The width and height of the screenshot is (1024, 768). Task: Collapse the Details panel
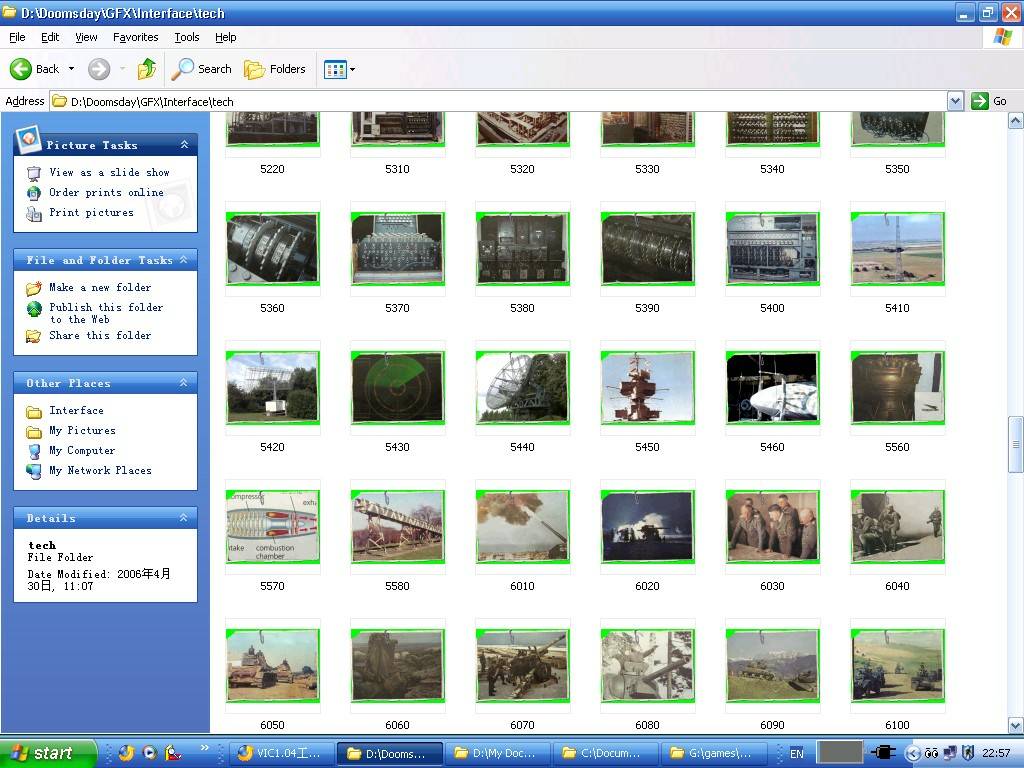(184, 518)
